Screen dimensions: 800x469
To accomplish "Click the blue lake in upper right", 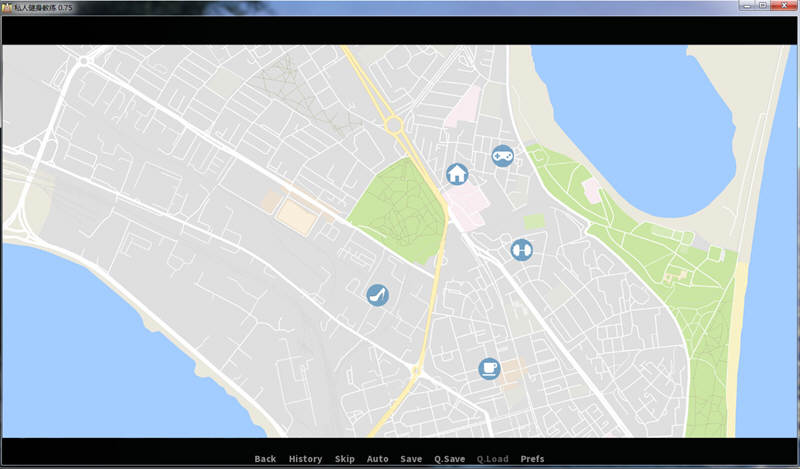I will tap(640, 110).
